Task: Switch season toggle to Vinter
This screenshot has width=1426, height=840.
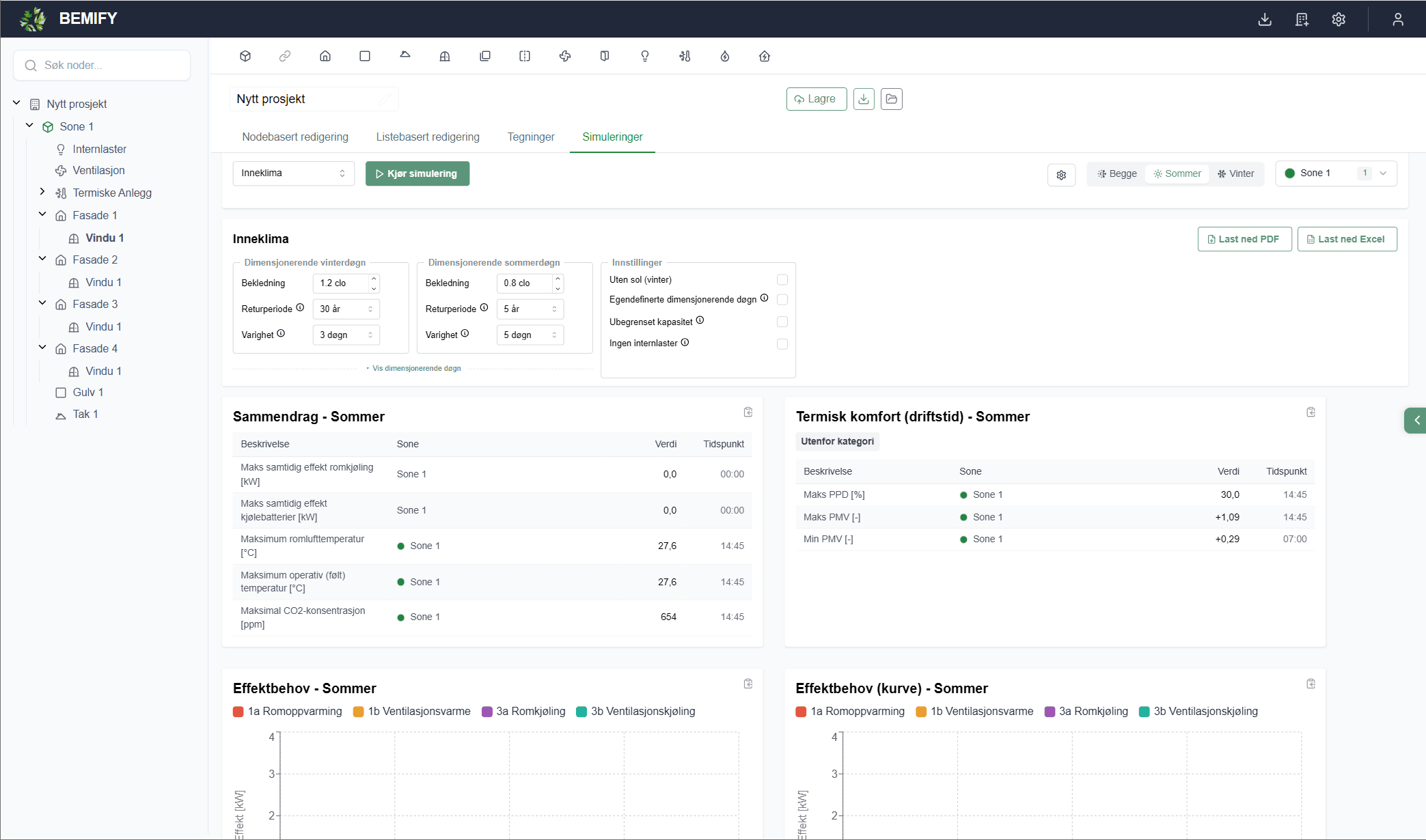Action: [x=1236, y=173]
